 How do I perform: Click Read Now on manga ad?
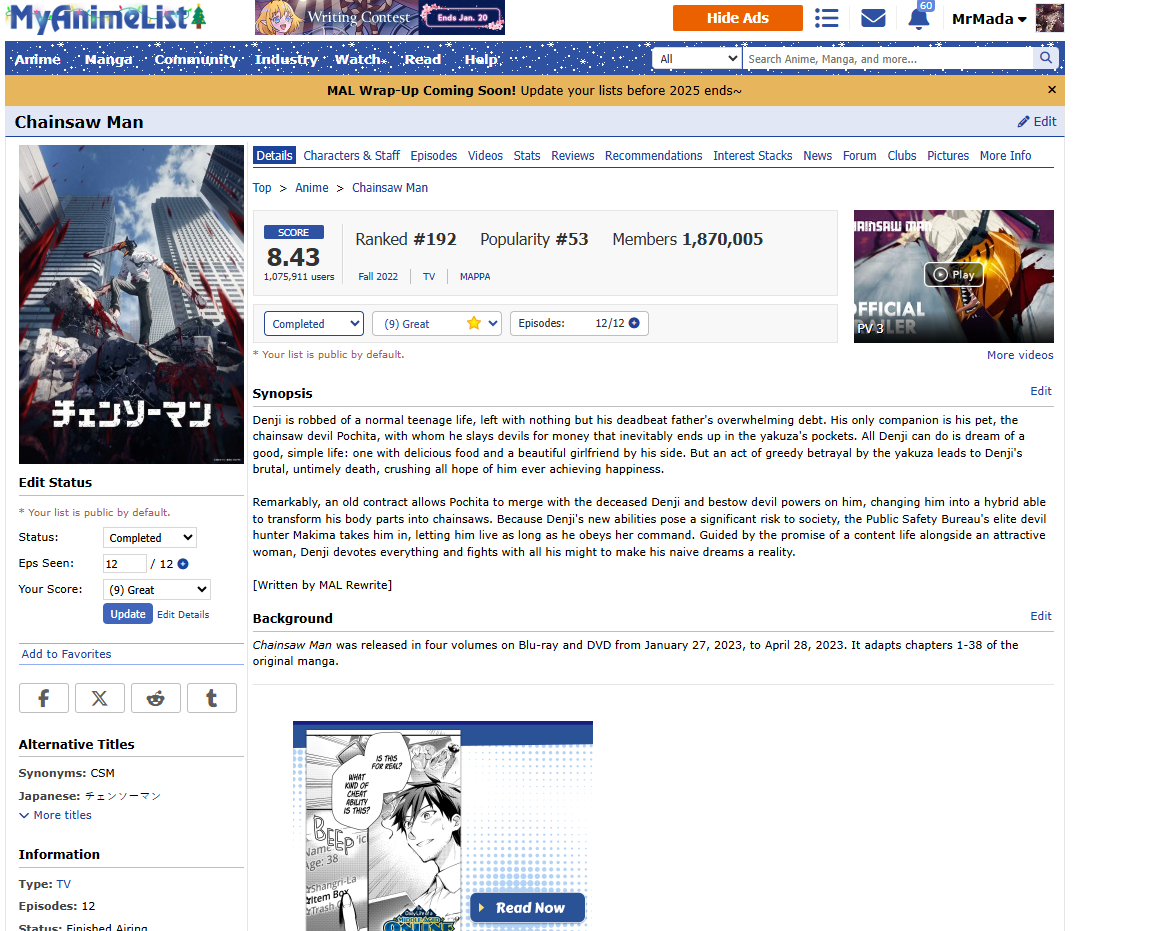point(528,907)
